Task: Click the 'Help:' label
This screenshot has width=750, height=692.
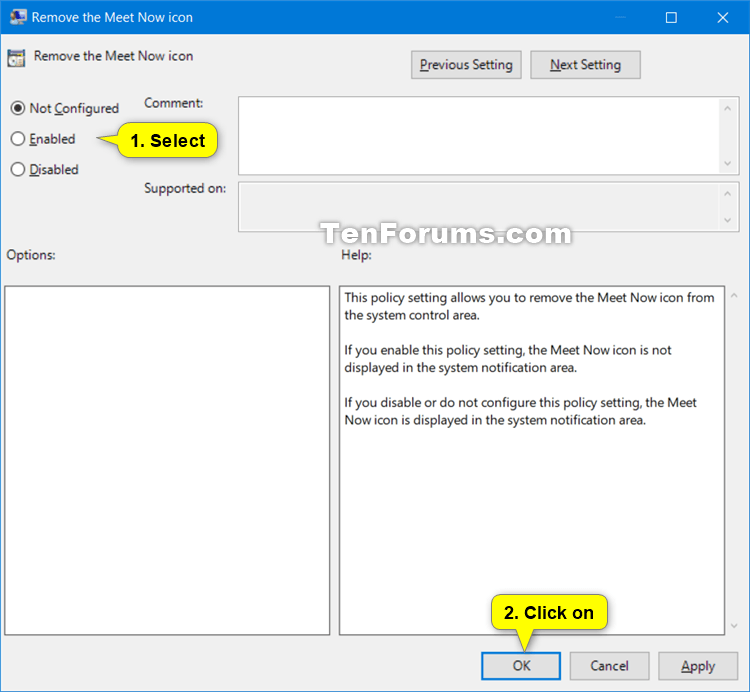Action: pos(356,255)
